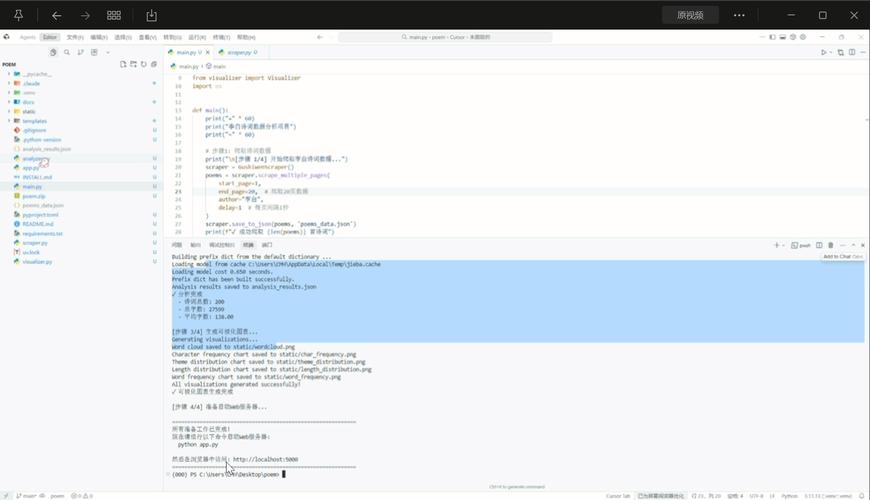Kill the terminal using the trash icon
870x500 pixels.
click(831, 245)
